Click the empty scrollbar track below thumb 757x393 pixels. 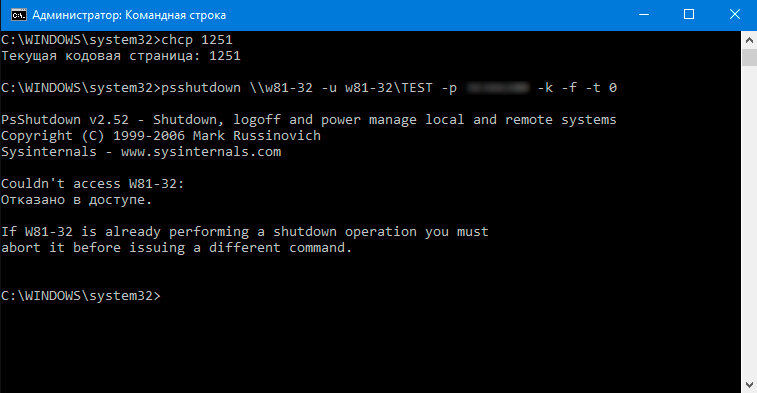[749, 221]
